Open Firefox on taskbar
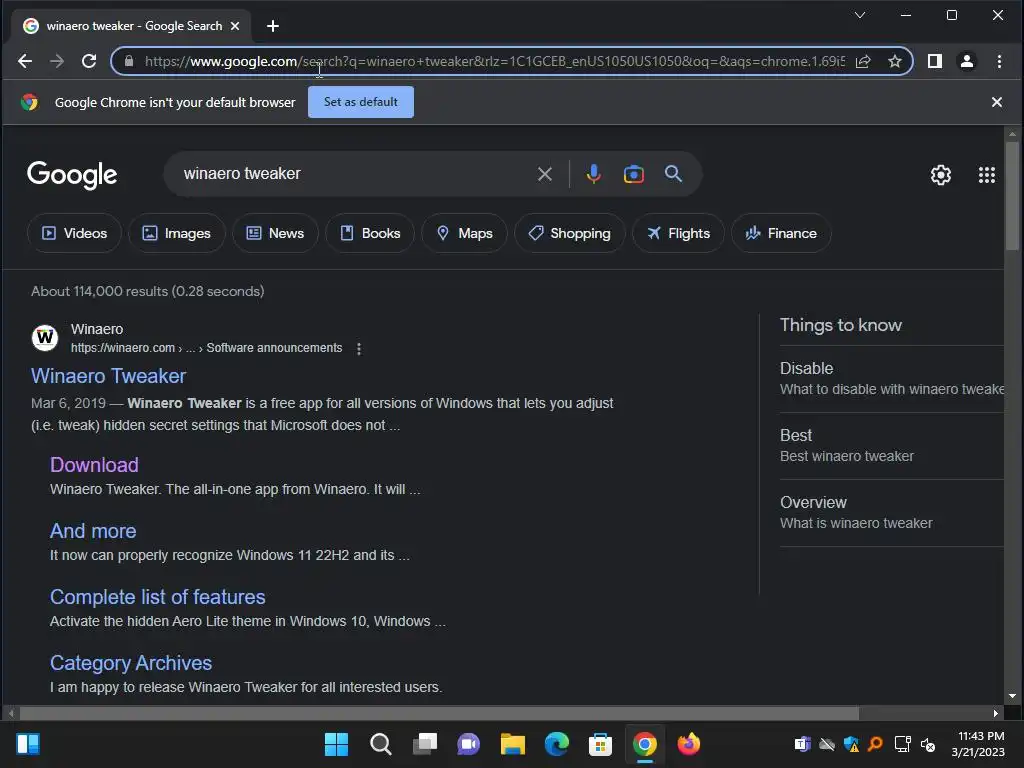Viewport: 1024px width, 768px height. pos(688,744)
